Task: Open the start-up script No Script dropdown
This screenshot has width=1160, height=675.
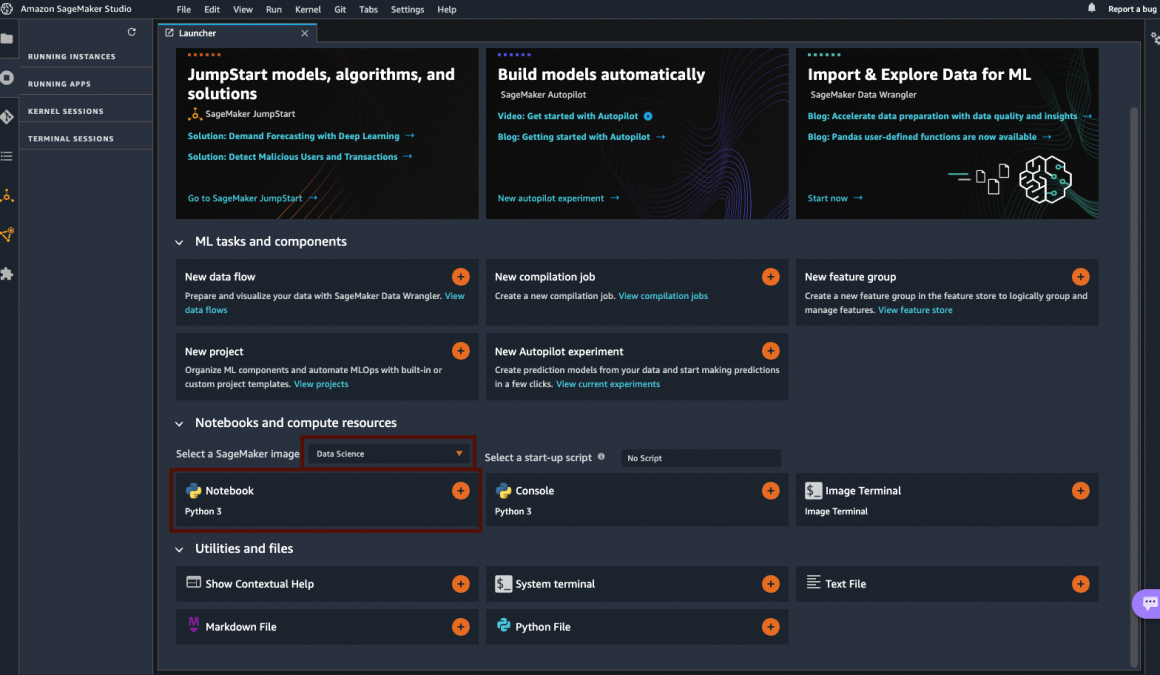Action: (x=700, y=458)
